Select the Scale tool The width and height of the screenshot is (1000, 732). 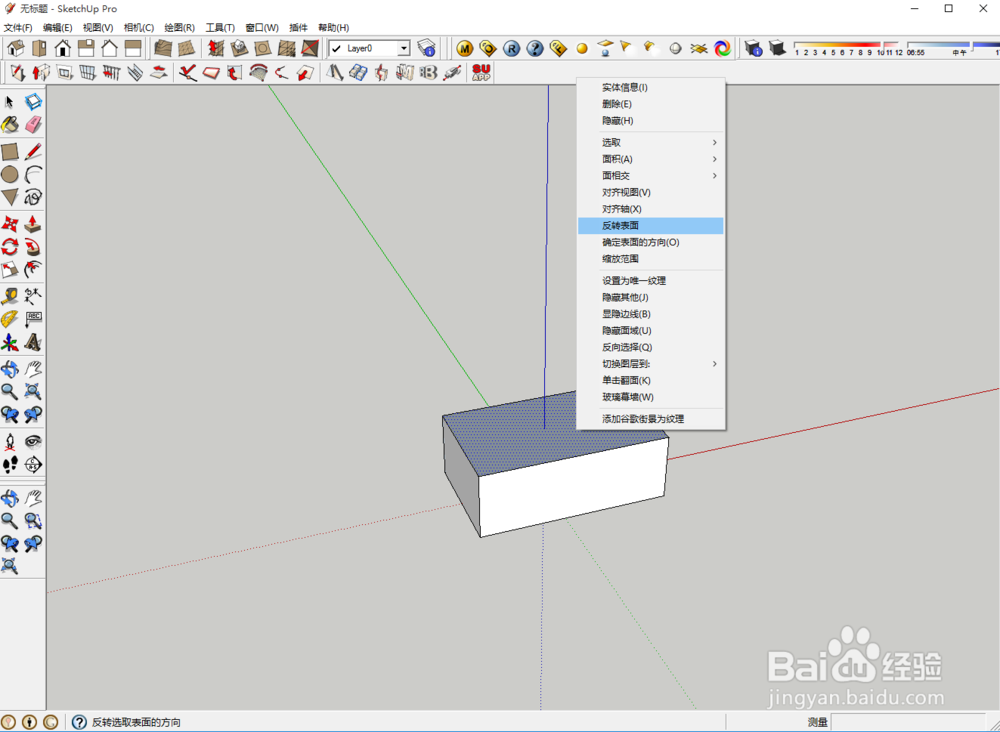pyautogui.click(x=10, y=270)
